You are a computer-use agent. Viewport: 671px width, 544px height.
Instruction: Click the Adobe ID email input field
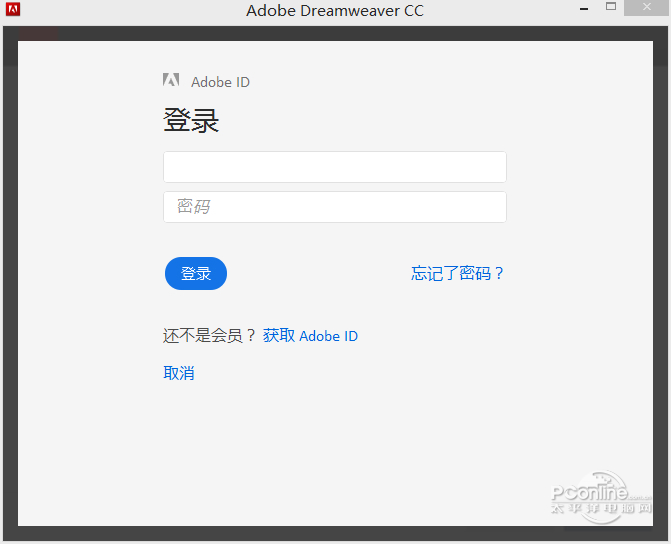[x=335, y=167]
